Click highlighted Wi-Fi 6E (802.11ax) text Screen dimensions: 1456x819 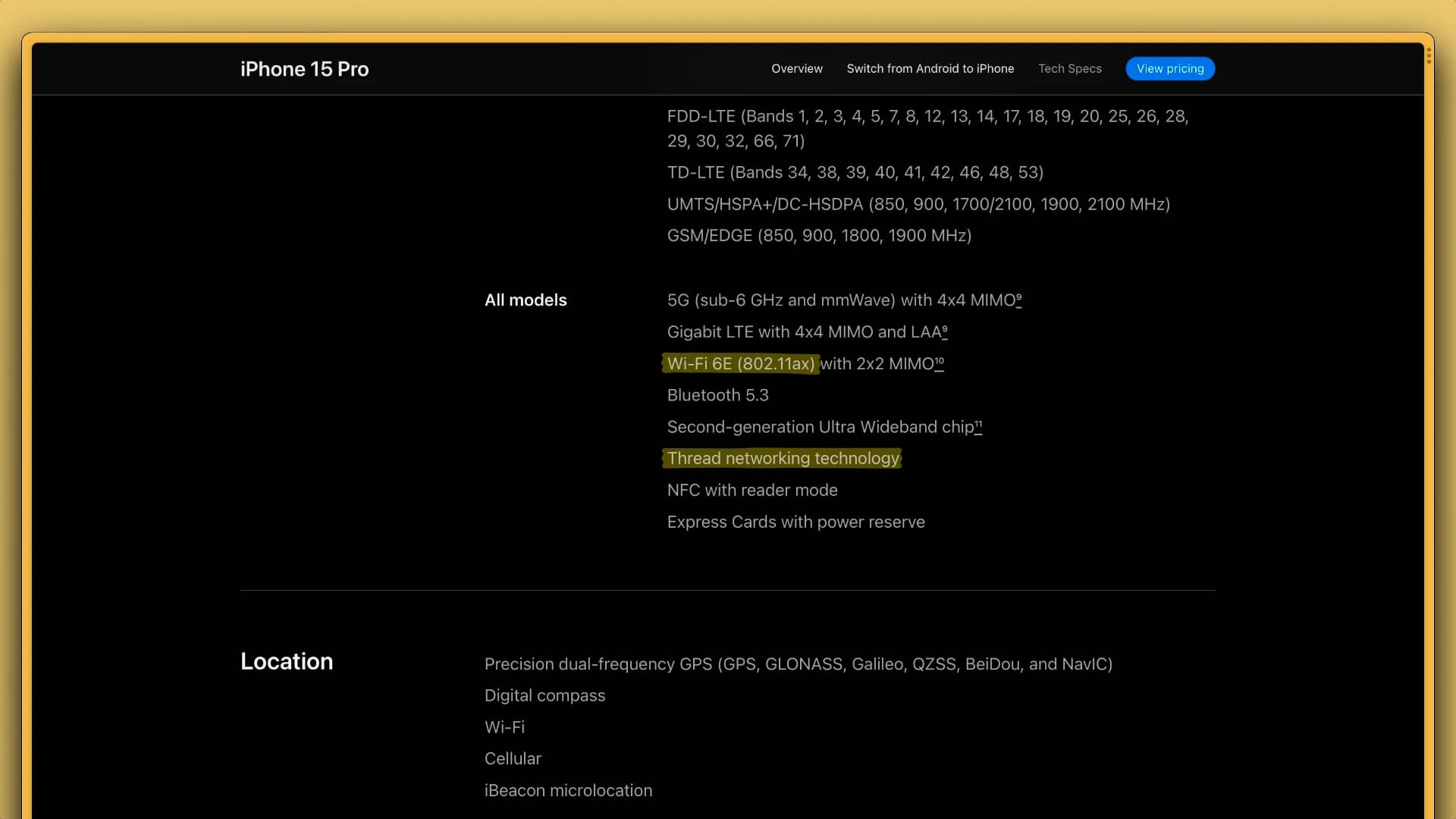[x=740, y=364]
